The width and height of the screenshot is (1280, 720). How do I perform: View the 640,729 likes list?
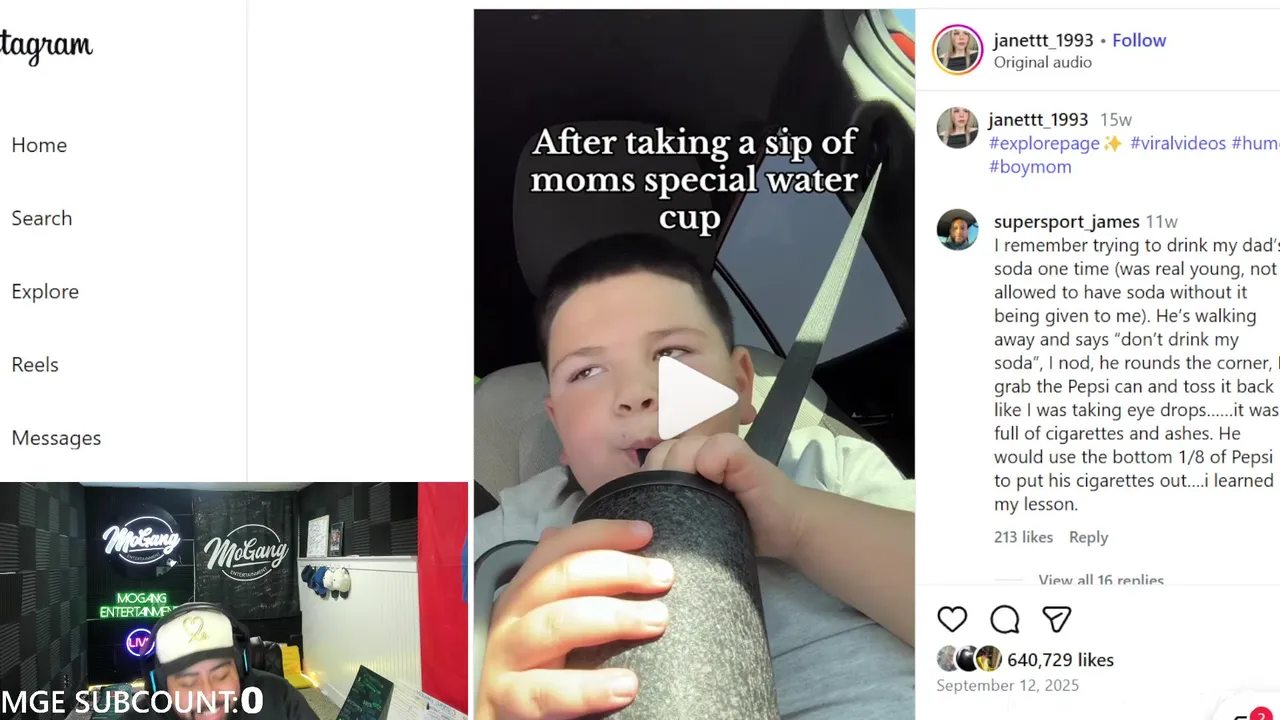coord(1060,660)
